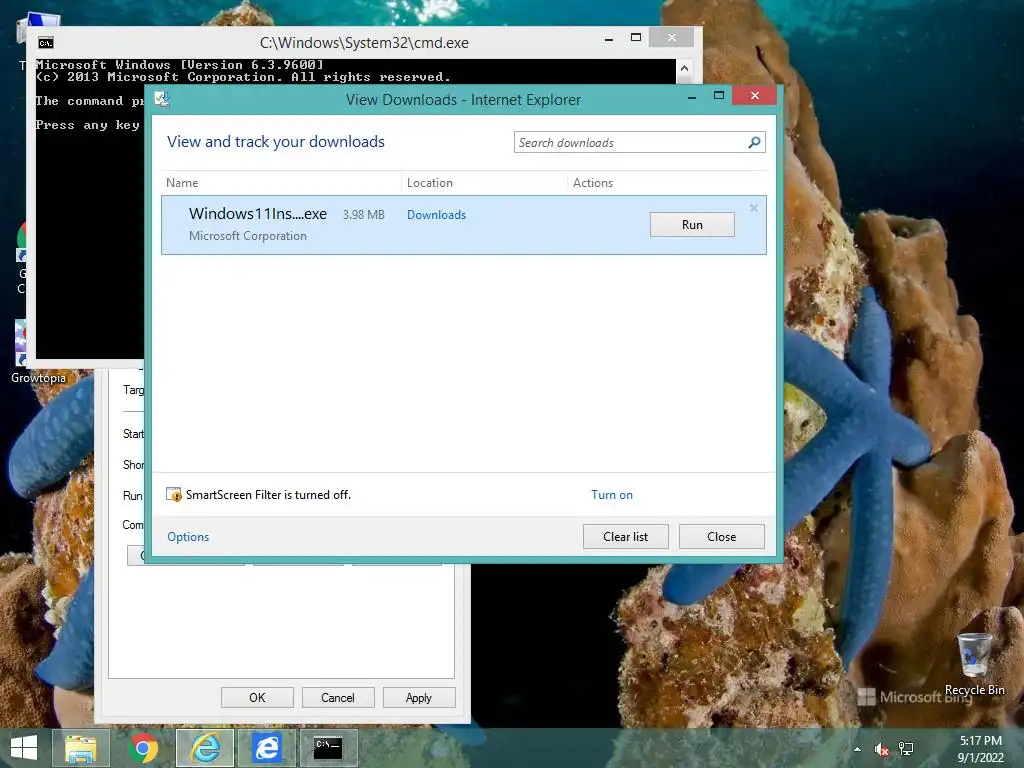Screen dimensions: 1024x768
Task: Minimize the cmd.exe window
Action: 609,39
